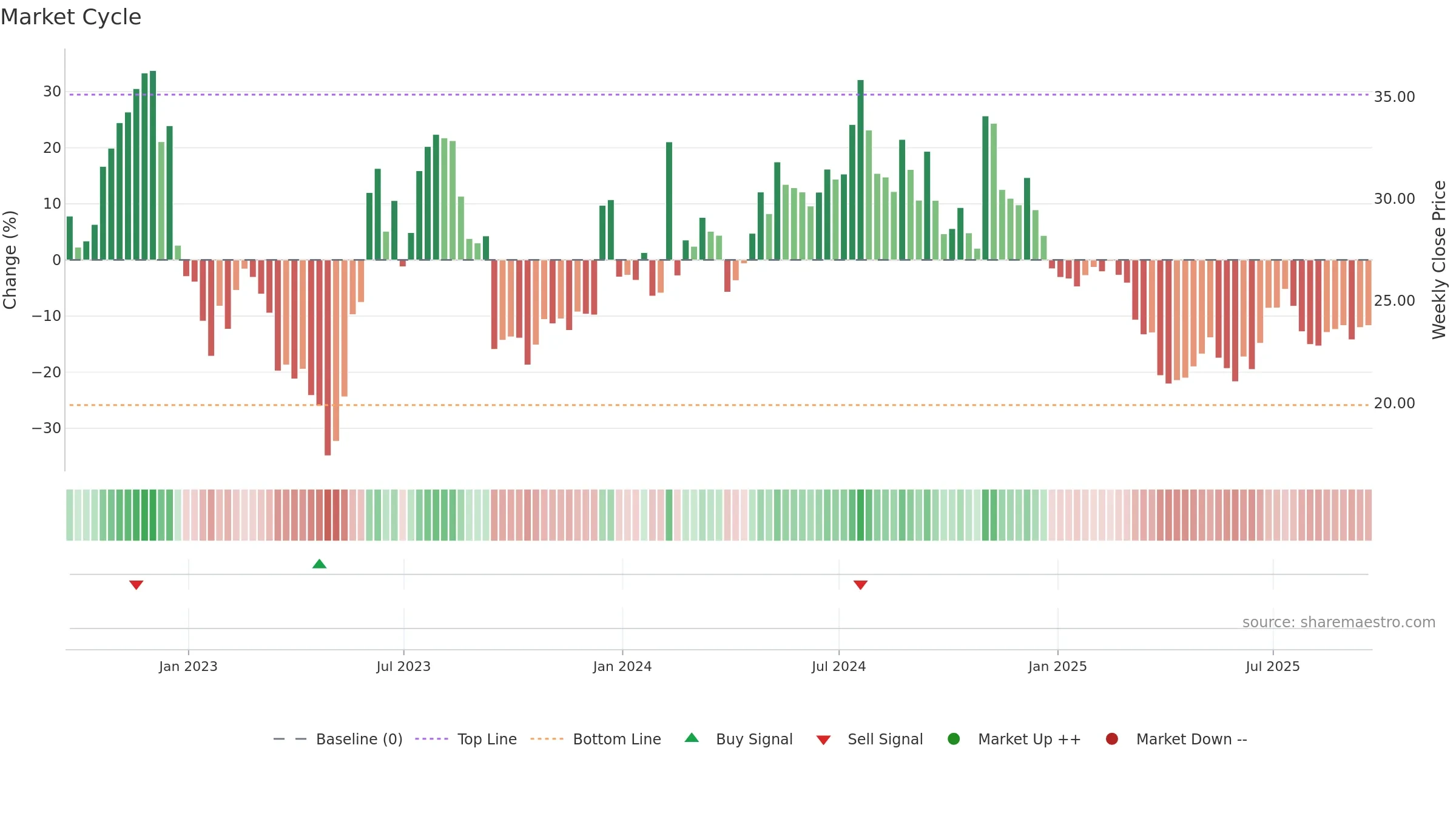Click the Weekly Close Price axis title
The width and height of the screenshot is (1456, 819).
(x=1439, y=260)
